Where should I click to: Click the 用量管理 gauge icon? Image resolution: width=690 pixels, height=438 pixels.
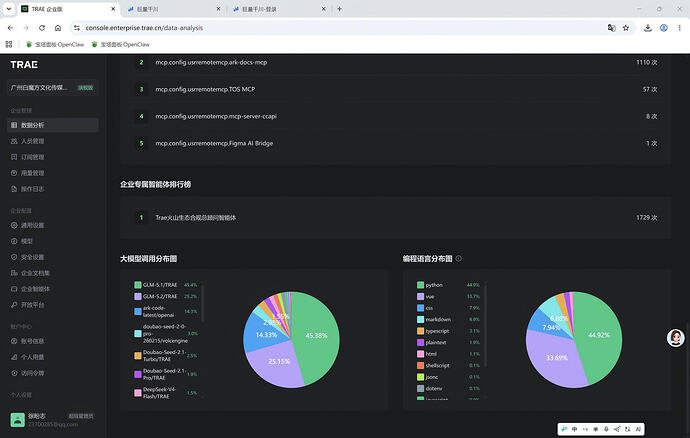pos(14,173)
